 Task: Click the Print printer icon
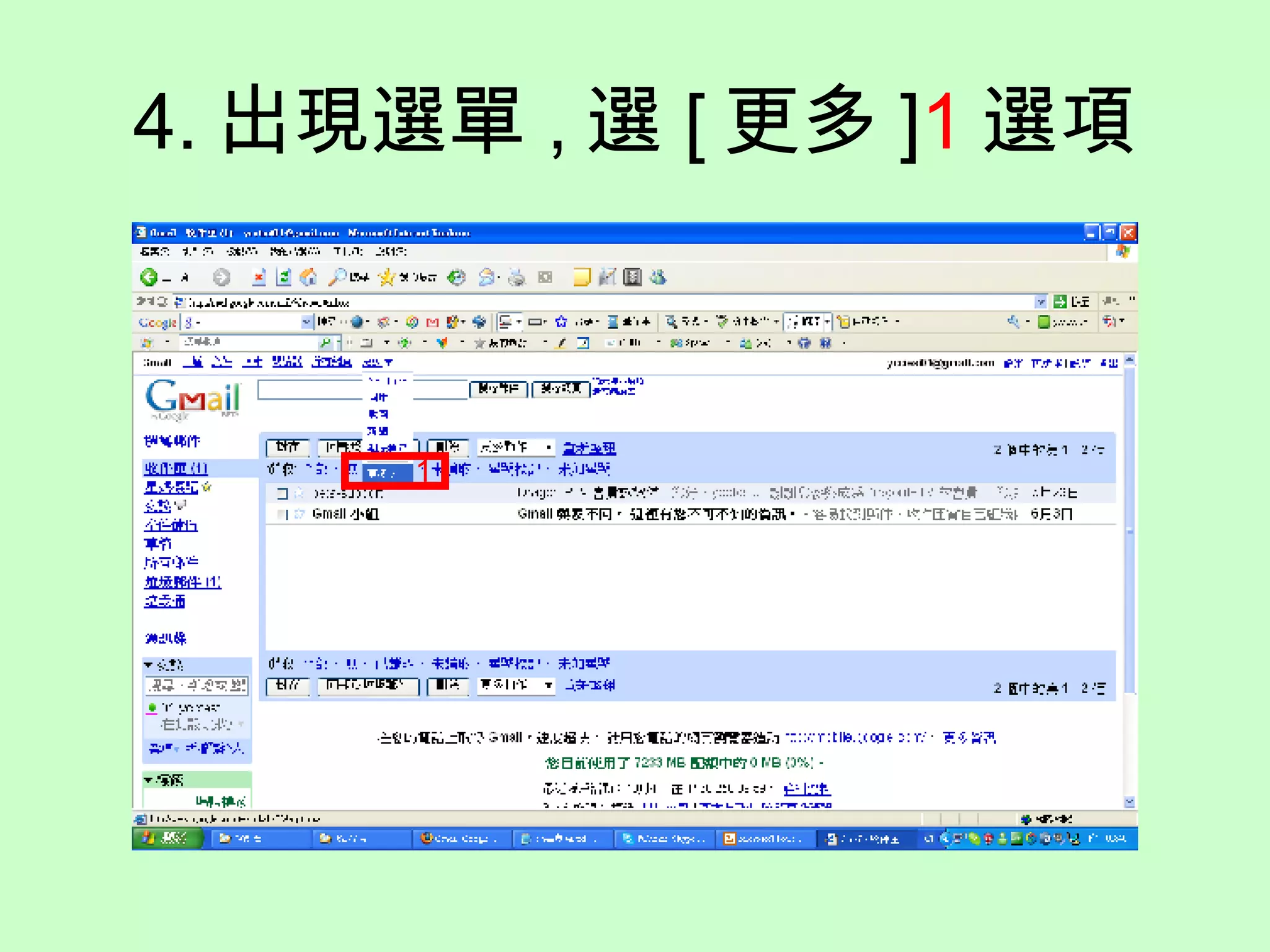tap(516, 277)
